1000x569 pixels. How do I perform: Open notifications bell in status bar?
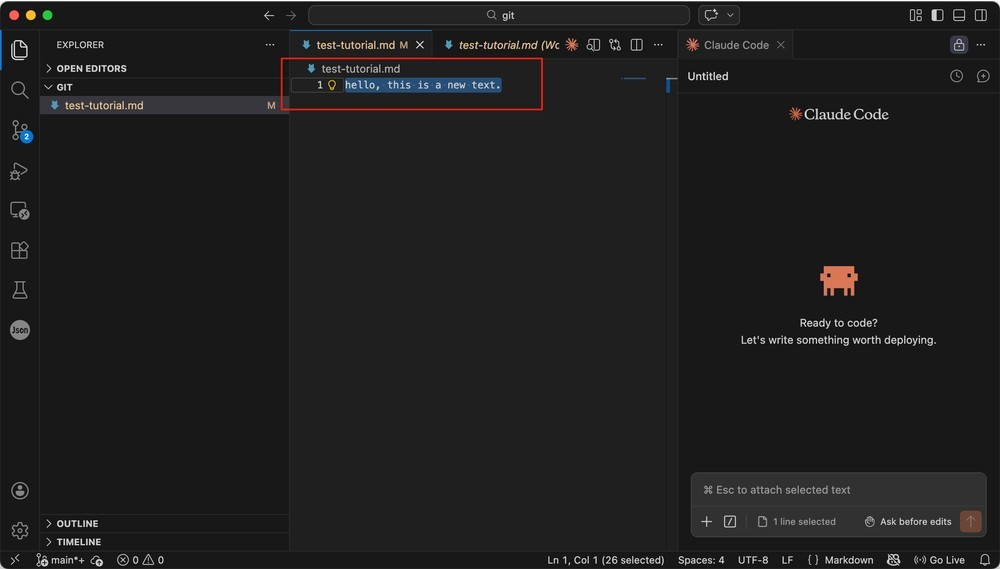(x=985, y=560)
